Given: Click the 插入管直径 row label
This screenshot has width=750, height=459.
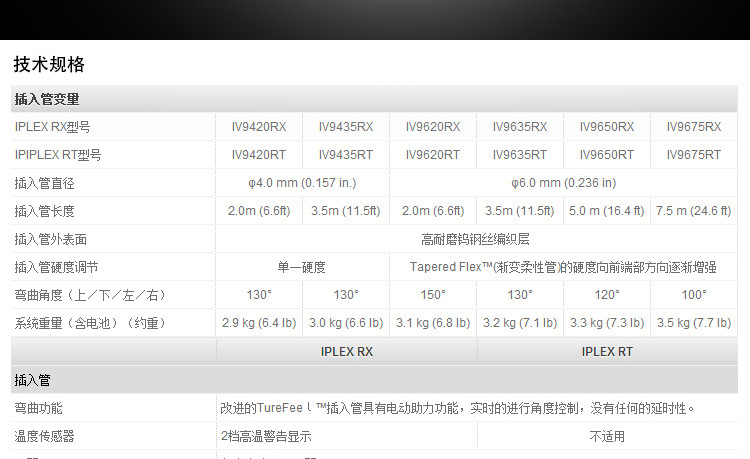Looking at the screenshot, I should pos(44,183).
